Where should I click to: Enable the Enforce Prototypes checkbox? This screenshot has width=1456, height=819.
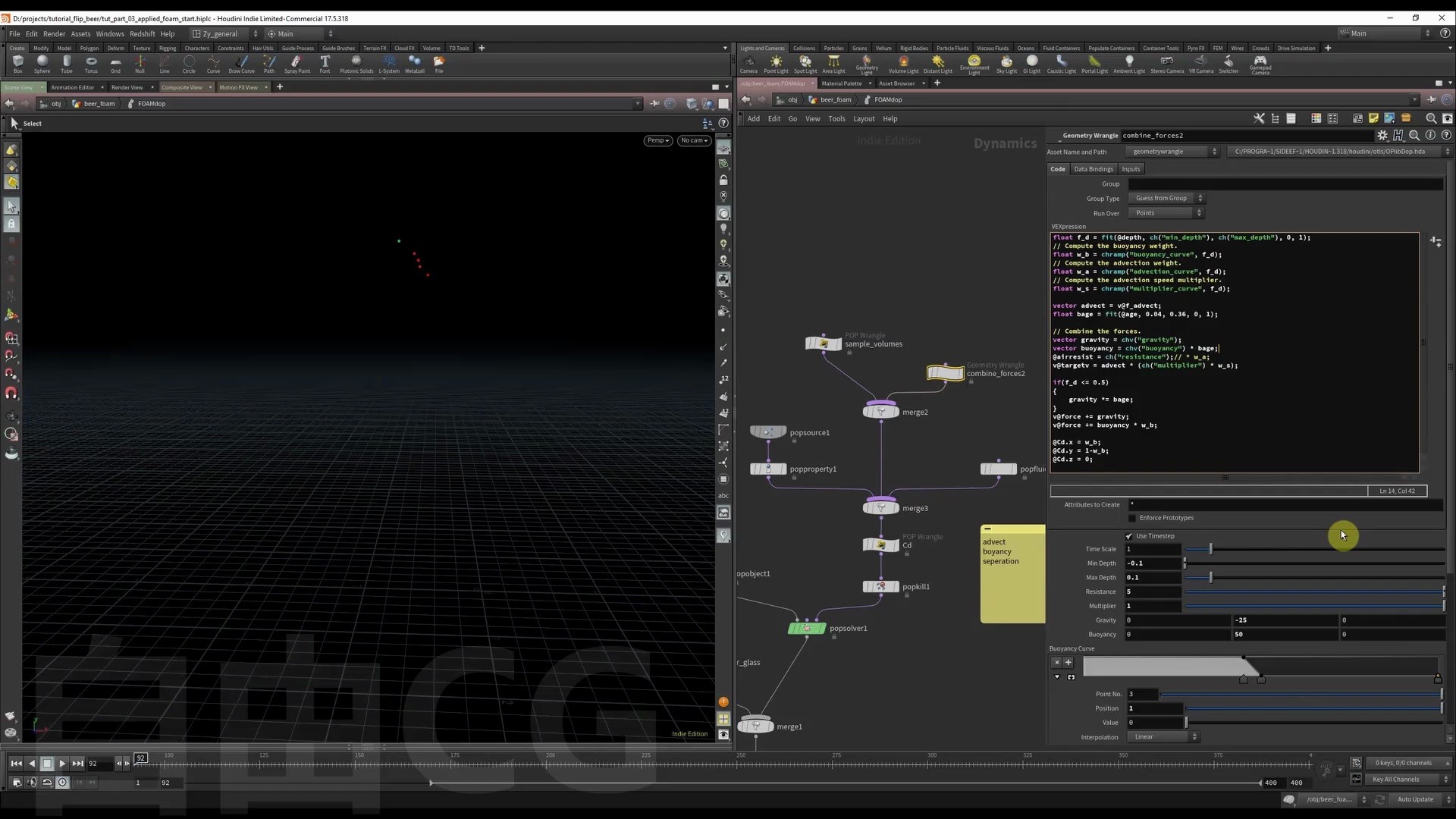tap(1132, 518)
